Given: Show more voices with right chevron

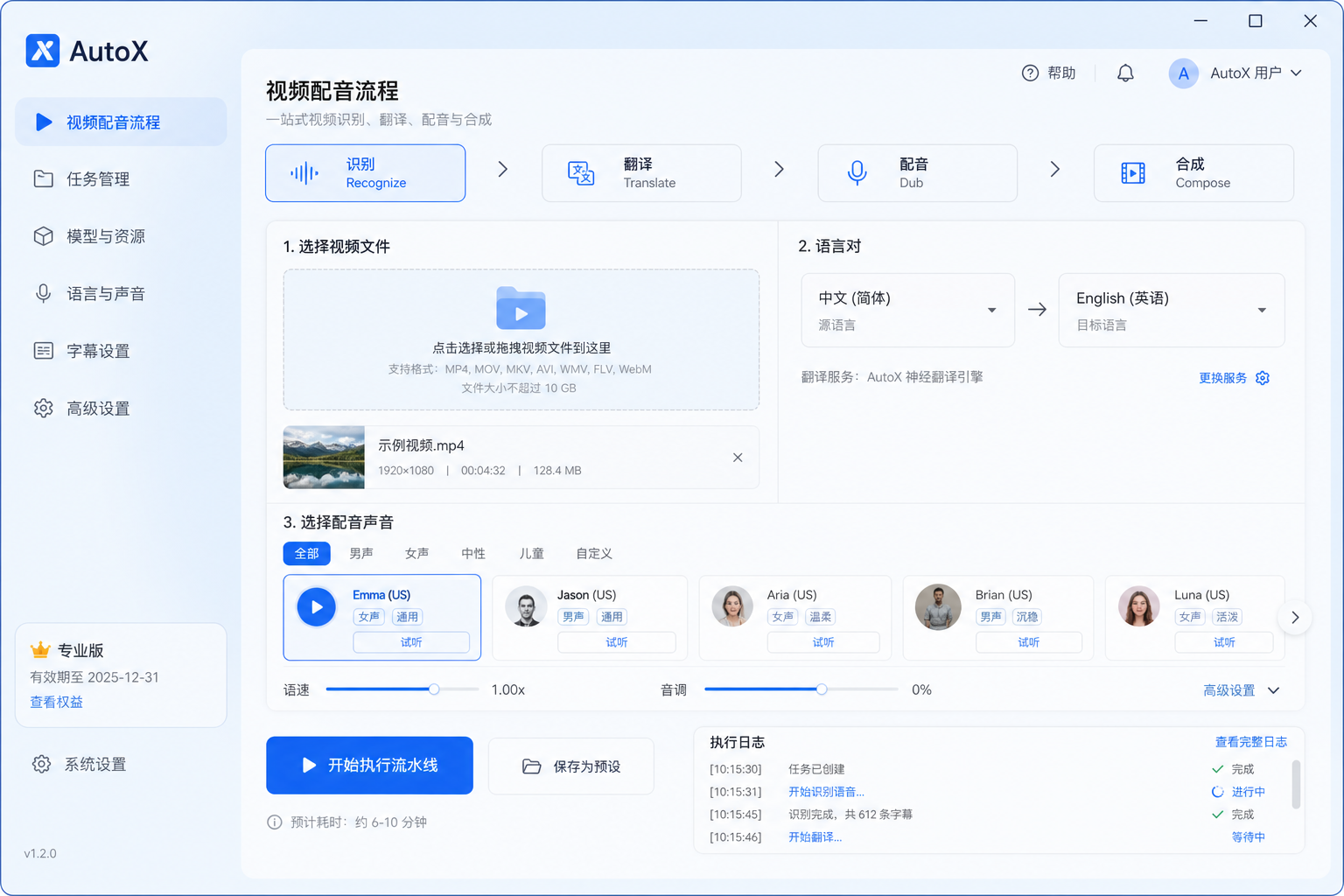Looking at the screenshot, I should point(1295,617).
